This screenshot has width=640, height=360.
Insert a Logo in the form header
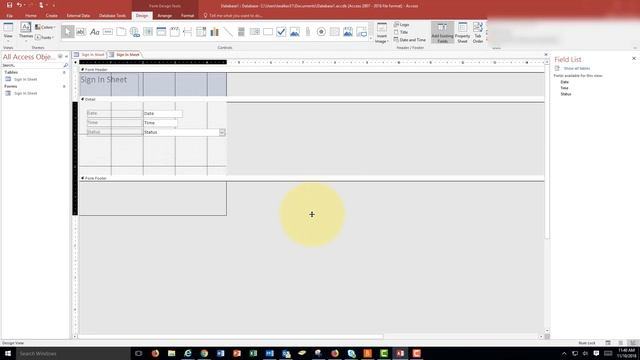click(x=402, y=24)
